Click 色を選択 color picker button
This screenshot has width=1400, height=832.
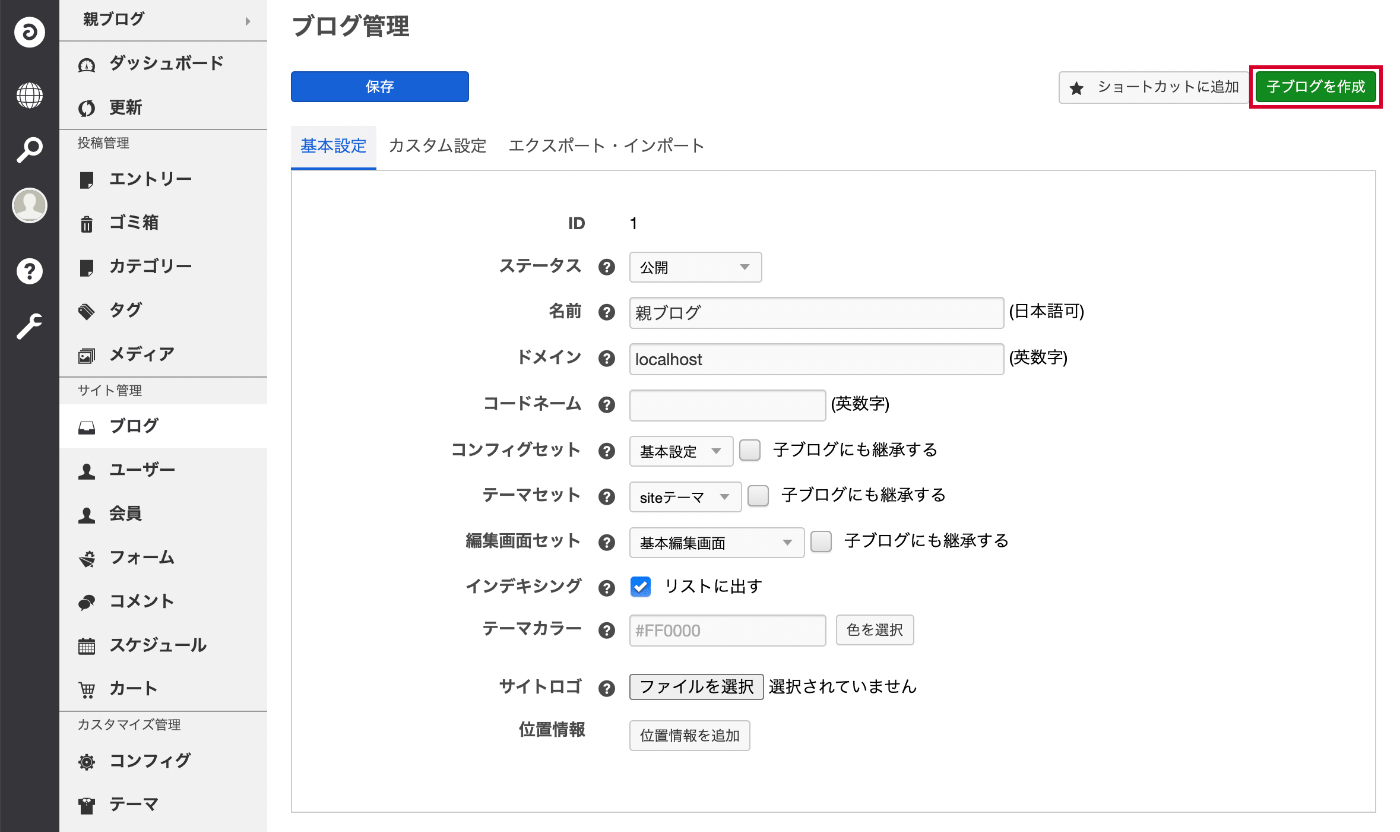click(x=874, y=630)
